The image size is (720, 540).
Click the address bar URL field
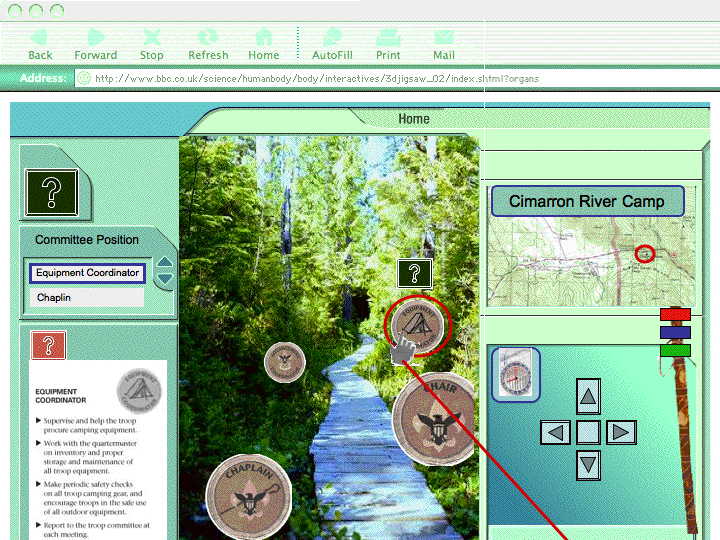(400, 78)
